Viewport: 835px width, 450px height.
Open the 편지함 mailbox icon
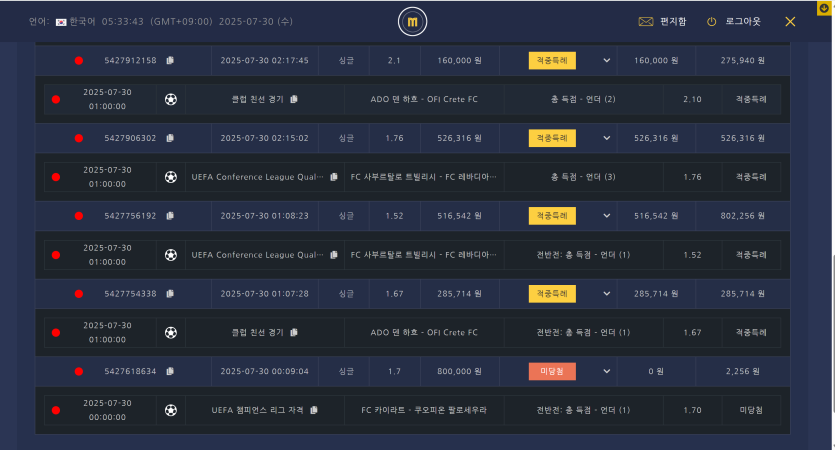pyautogui.click(x=645, y=21)
